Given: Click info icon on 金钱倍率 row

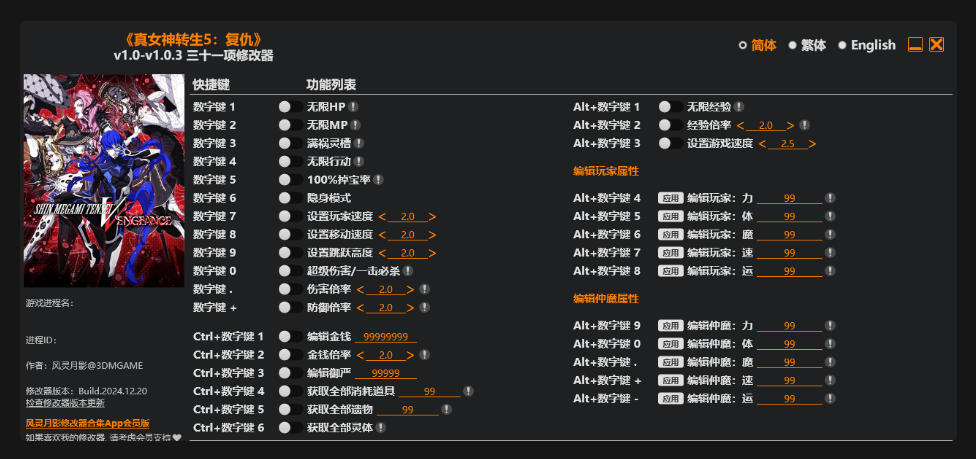Looking at the screenshot, I should 424,354.
